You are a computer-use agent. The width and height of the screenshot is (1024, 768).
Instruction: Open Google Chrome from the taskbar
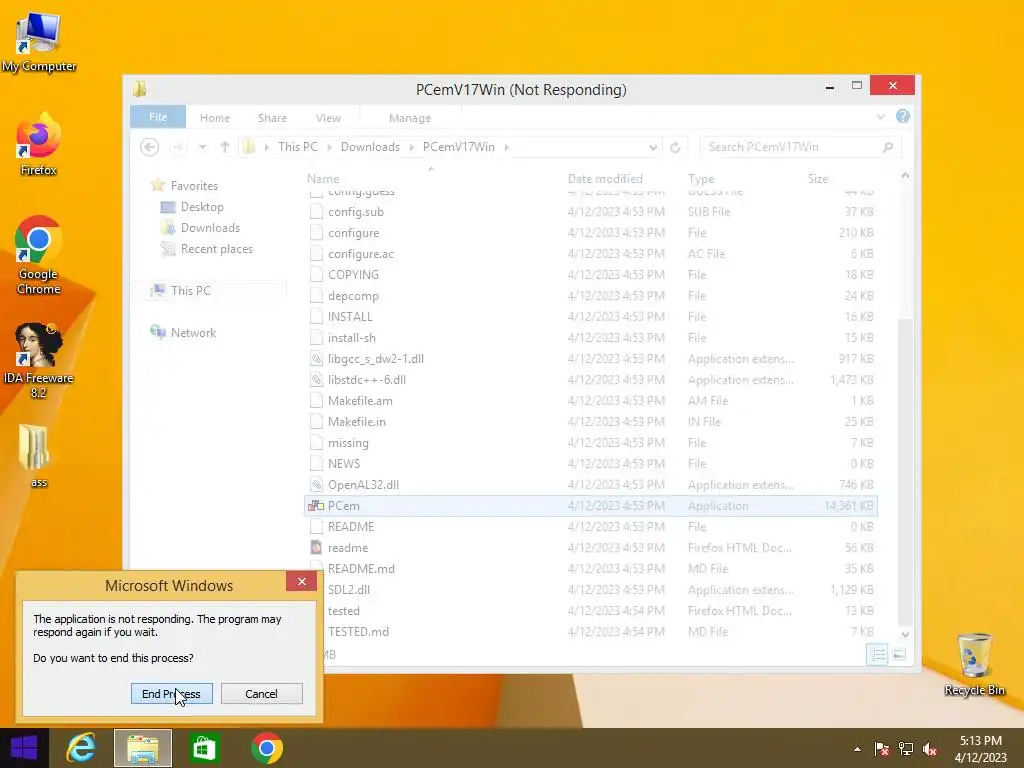[x=266, y=748]
